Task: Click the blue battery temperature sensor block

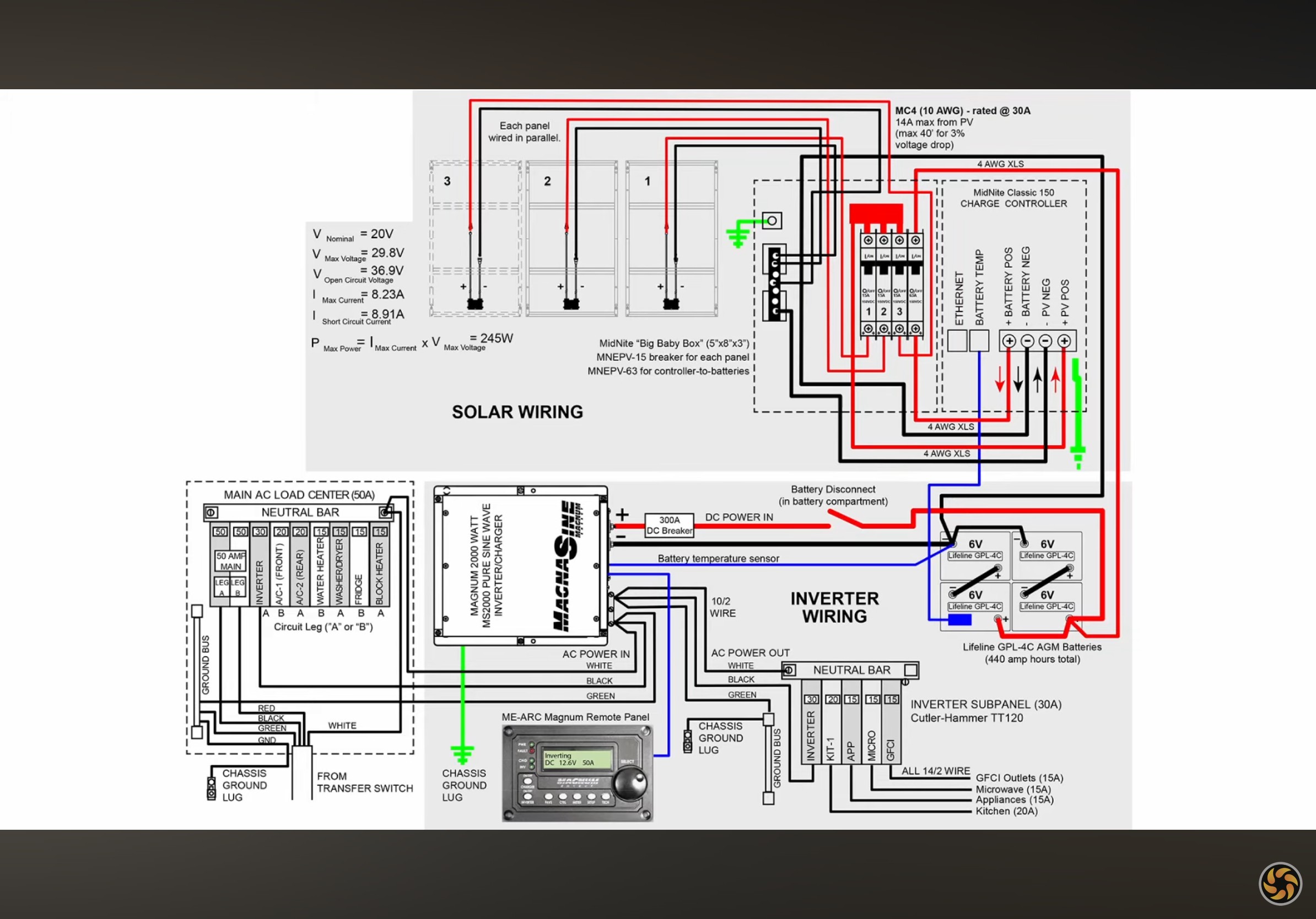Action: [x=959, y=619]
